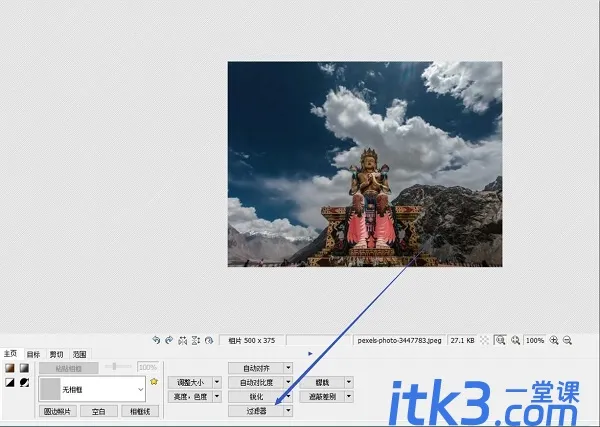
Task: Click the frame opacity slider
Action: [x=117, y=367]
